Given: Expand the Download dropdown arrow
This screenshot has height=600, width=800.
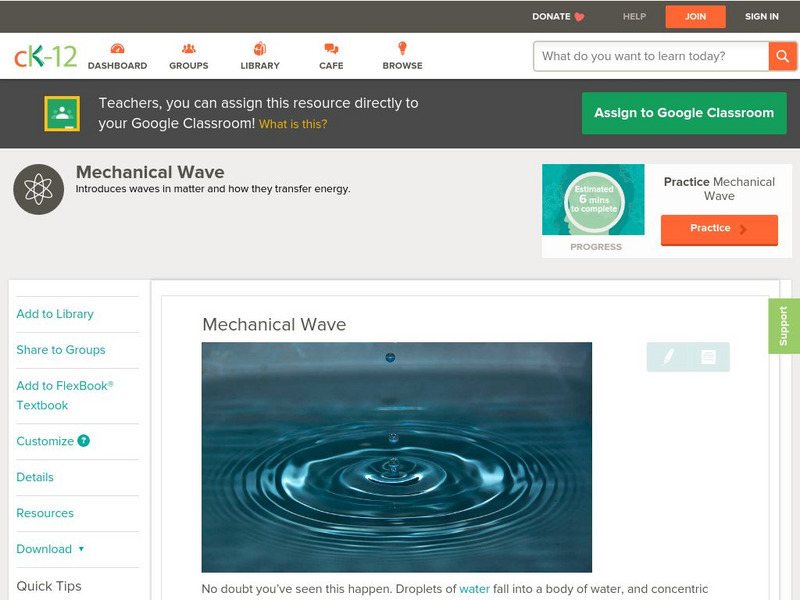Looking at the screenshot, I should 81,549.
